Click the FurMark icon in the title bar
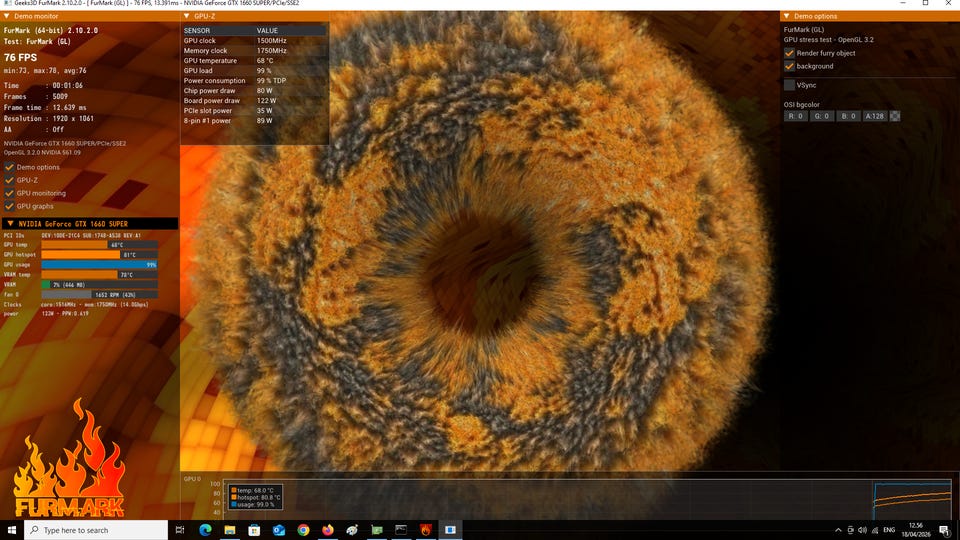Screen dimensions: 960x540 (x=7, y=3)
